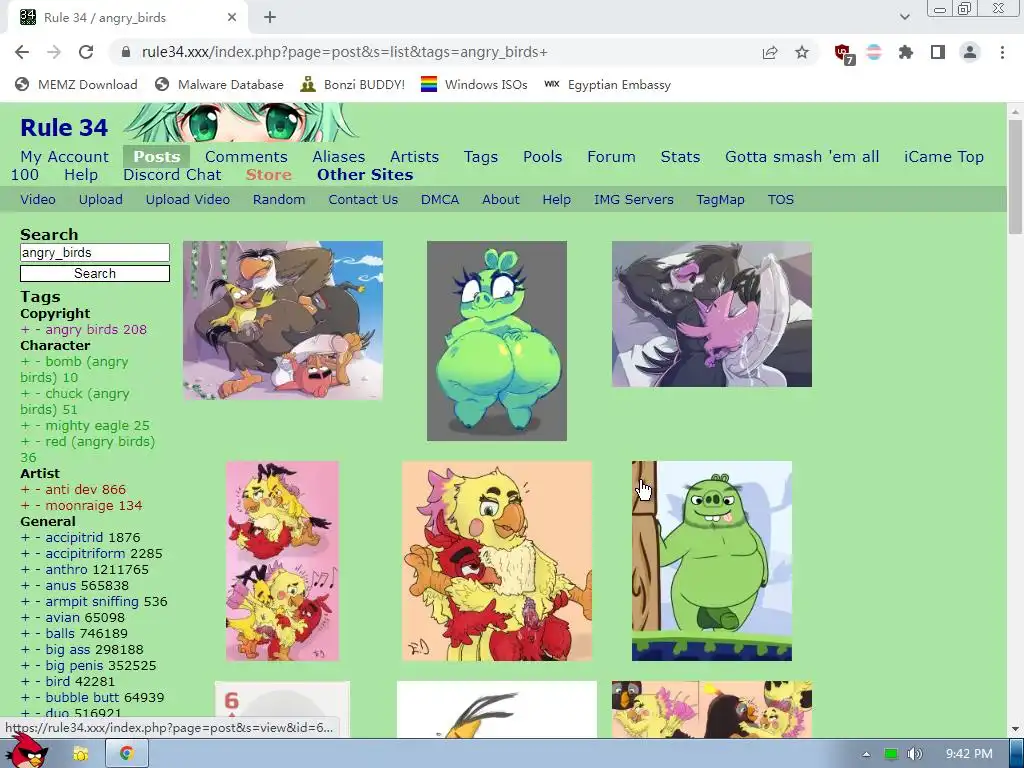
Task: Open the IMG Servers link
Action: (633, 200)
